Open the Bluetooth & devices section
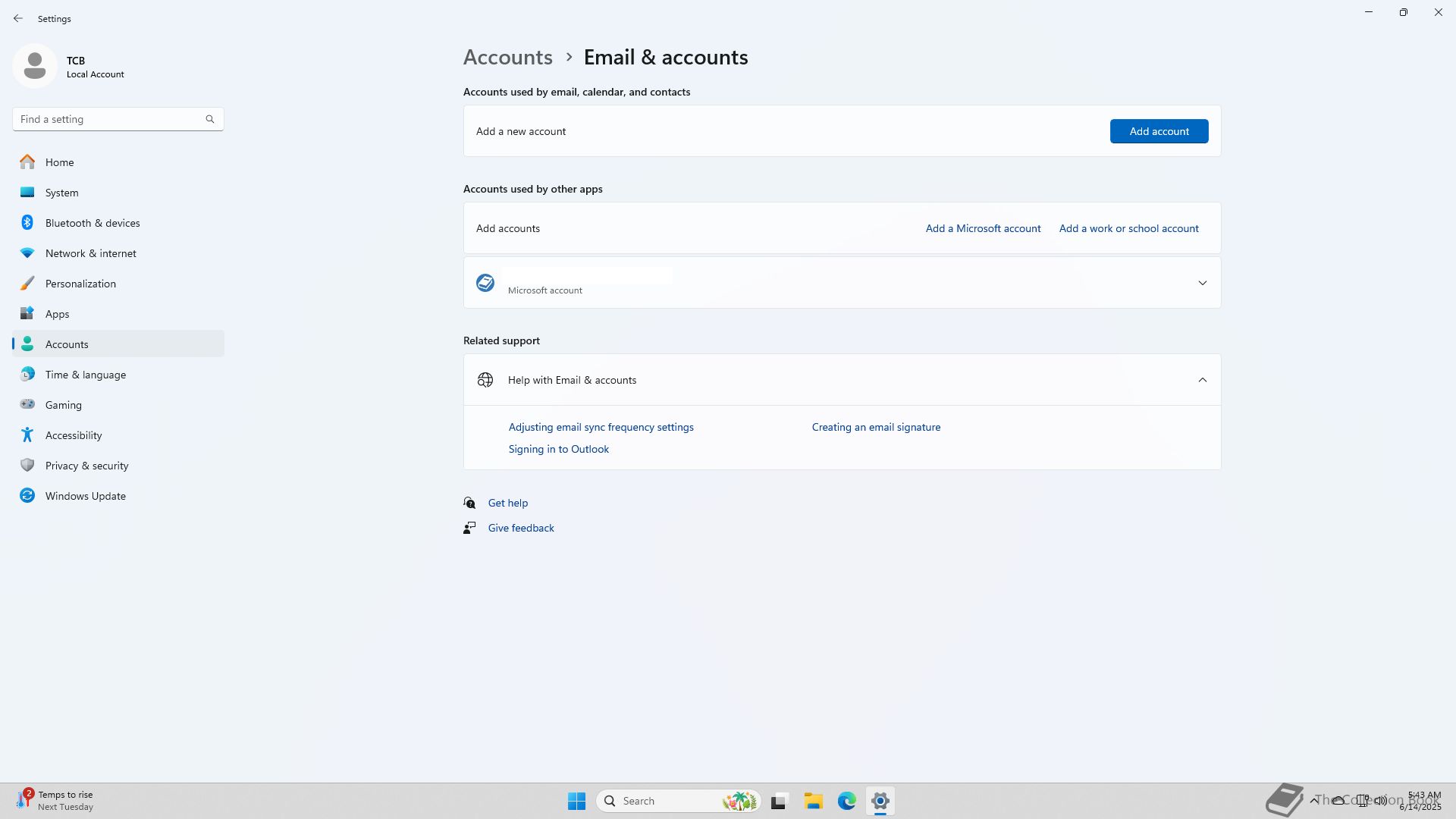Viewport: 1456px width, 819px height. pos(92,223)
